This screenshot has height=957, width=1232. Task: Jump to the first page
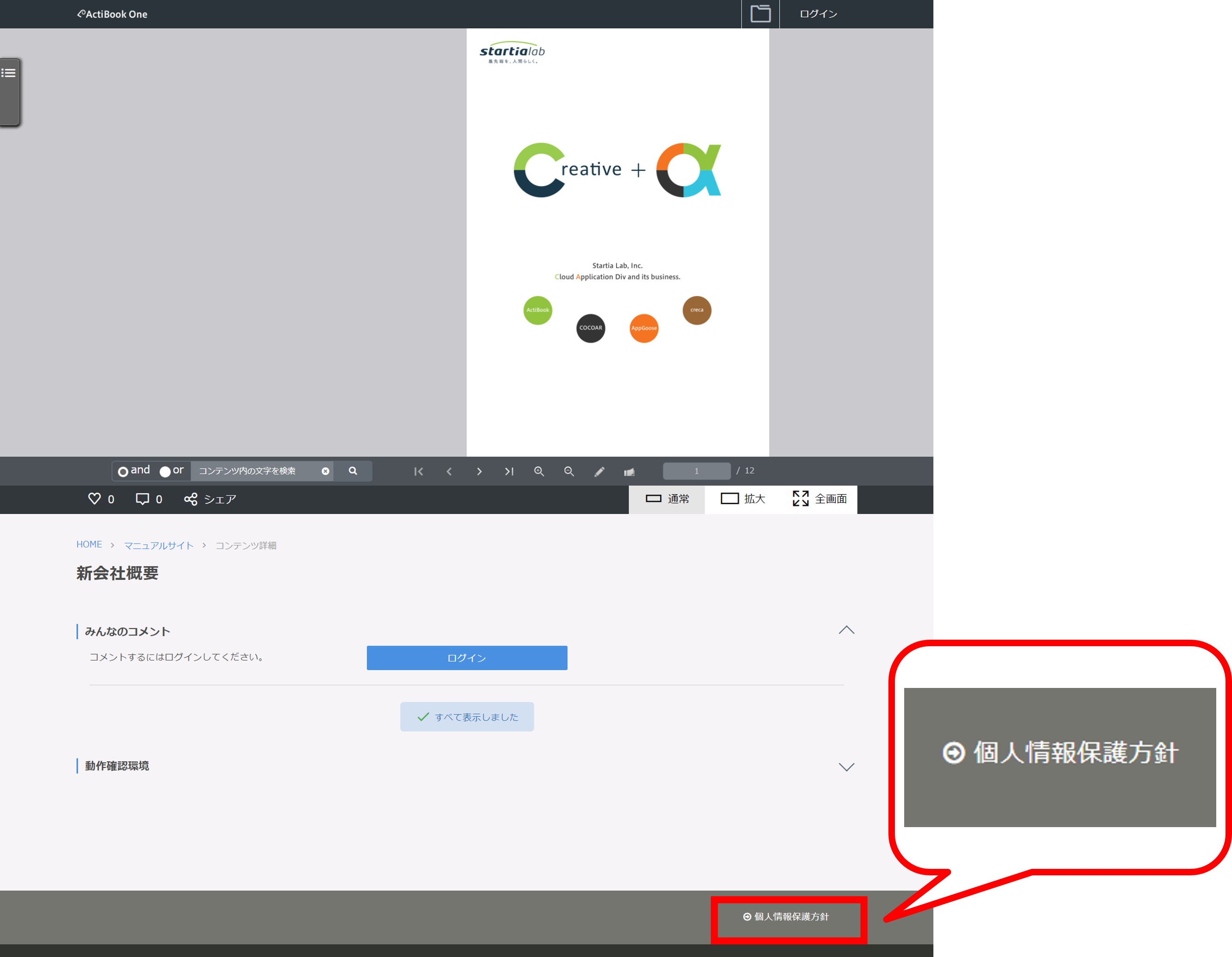click(419, 471)
